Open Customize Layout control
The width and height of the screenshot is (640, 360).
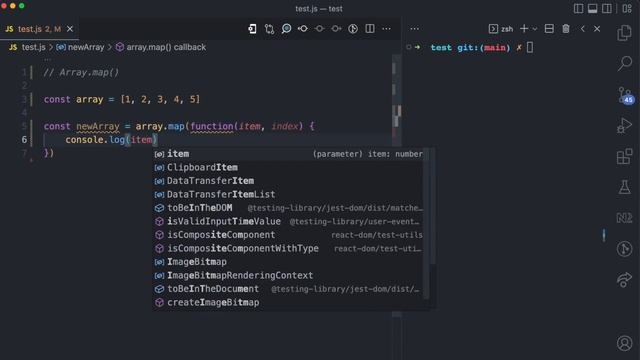click(627, 8)
